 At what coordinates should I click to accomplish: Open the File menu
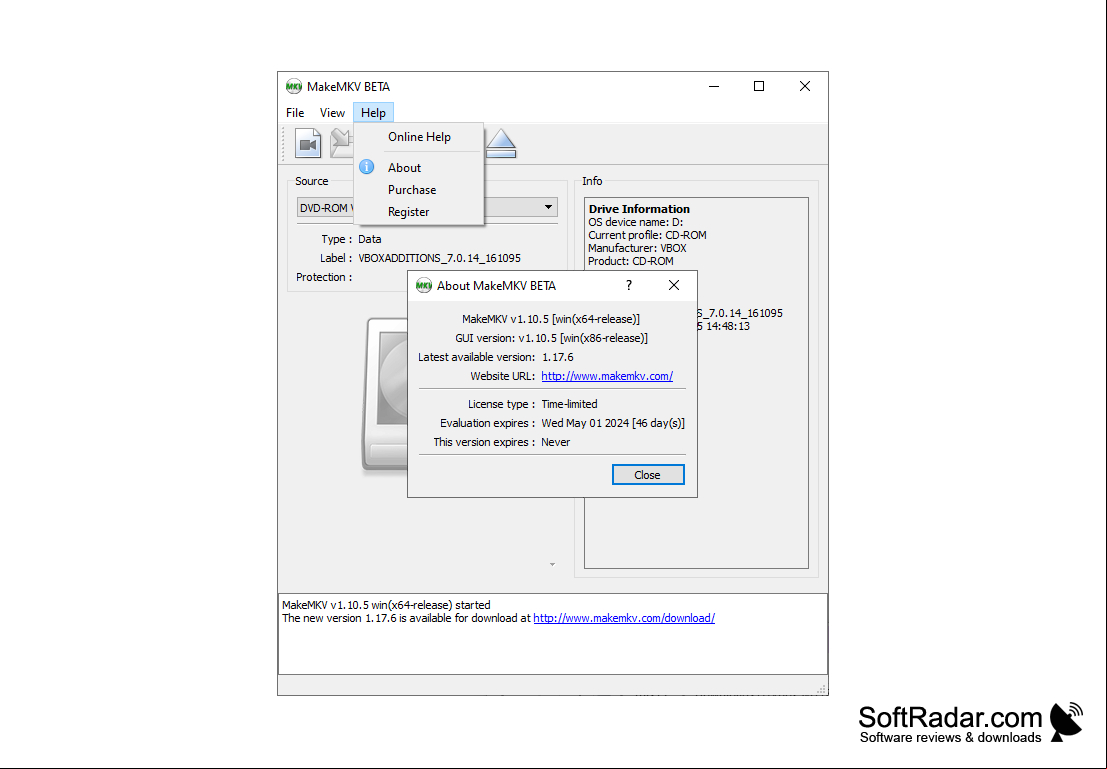coord(295,113)
